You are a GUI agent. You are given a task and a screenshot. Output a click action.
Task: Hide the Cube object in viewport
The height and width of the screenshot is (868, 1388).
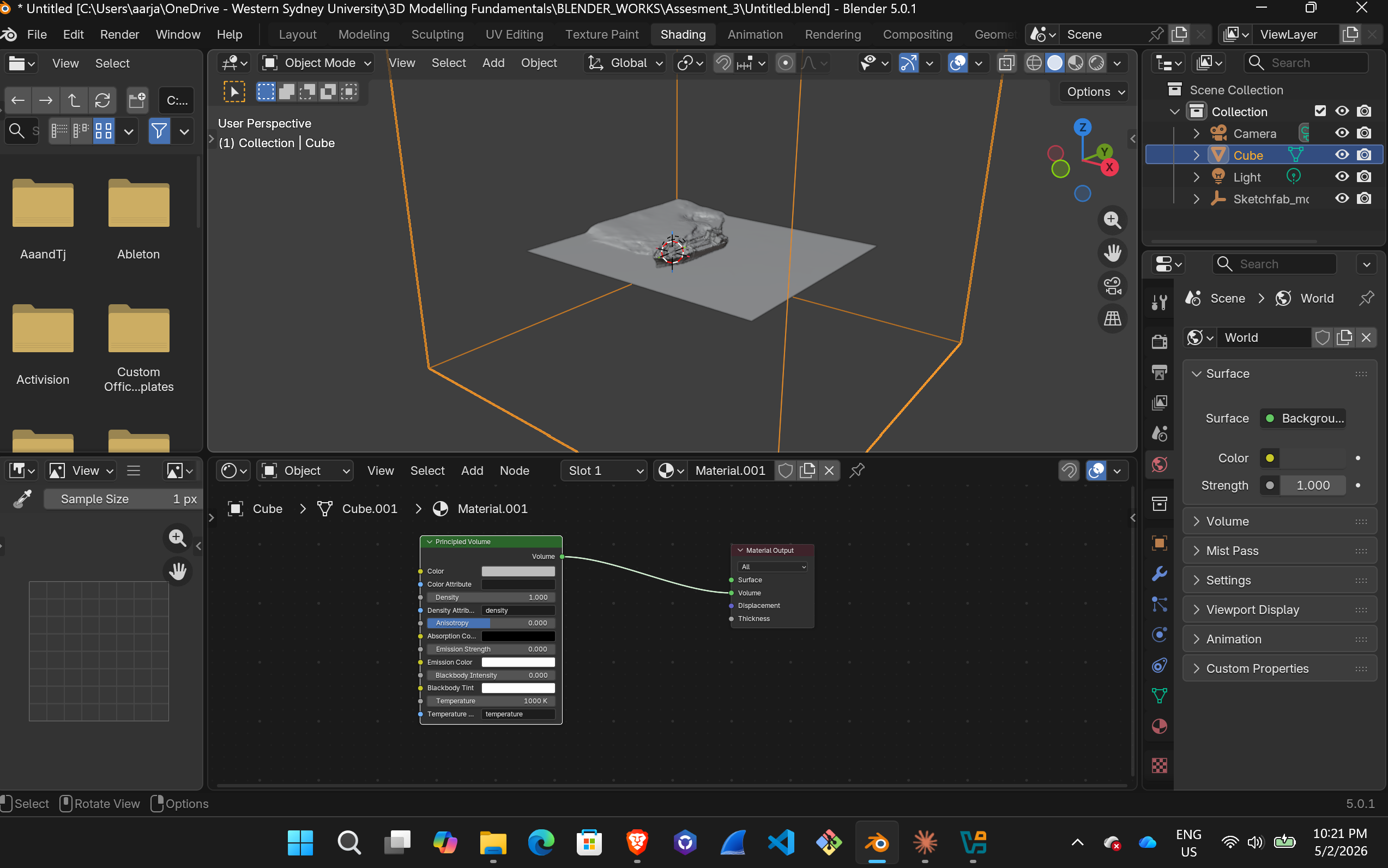1342,155
